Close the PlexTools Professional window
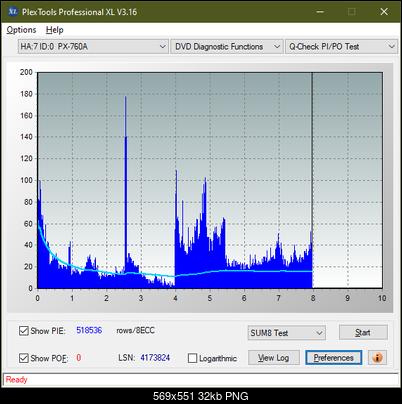This screenshot has height=404, width=402. (384, 12)
